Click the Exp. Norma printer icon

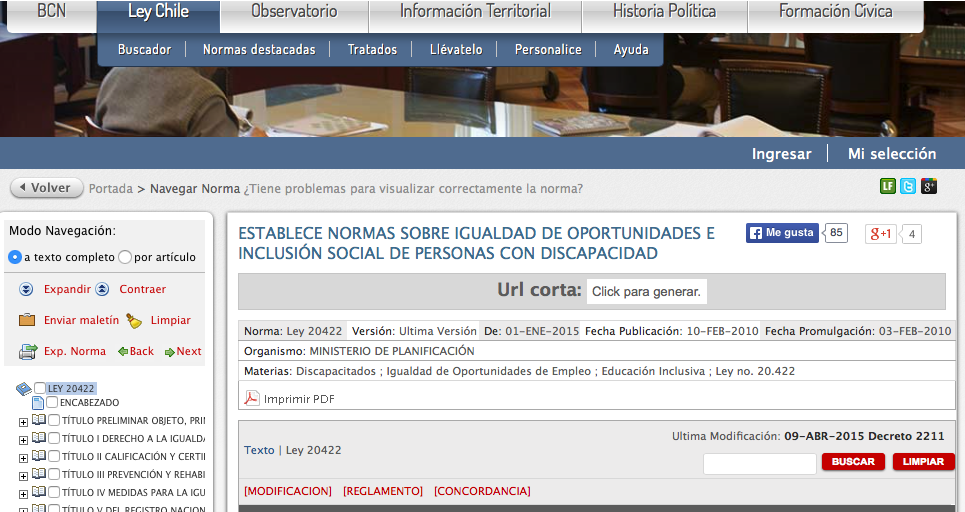pyautogui.click(x=27, y=351)
